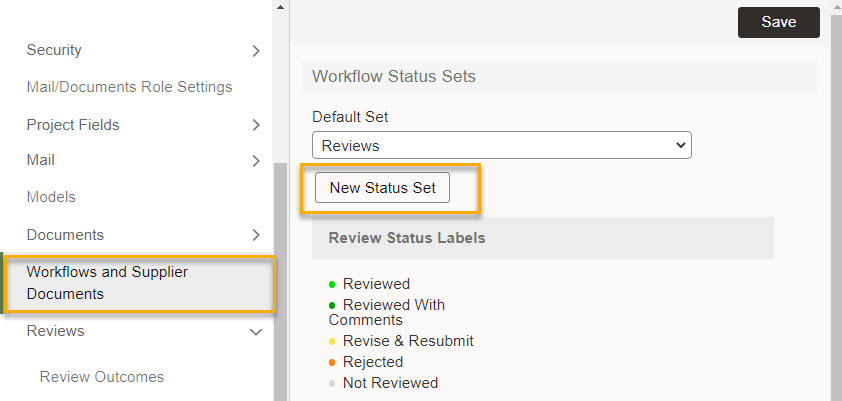This screenshot has width=842, height=401.
Task: Open the Models settings item
Action: (x=51, y=197)
